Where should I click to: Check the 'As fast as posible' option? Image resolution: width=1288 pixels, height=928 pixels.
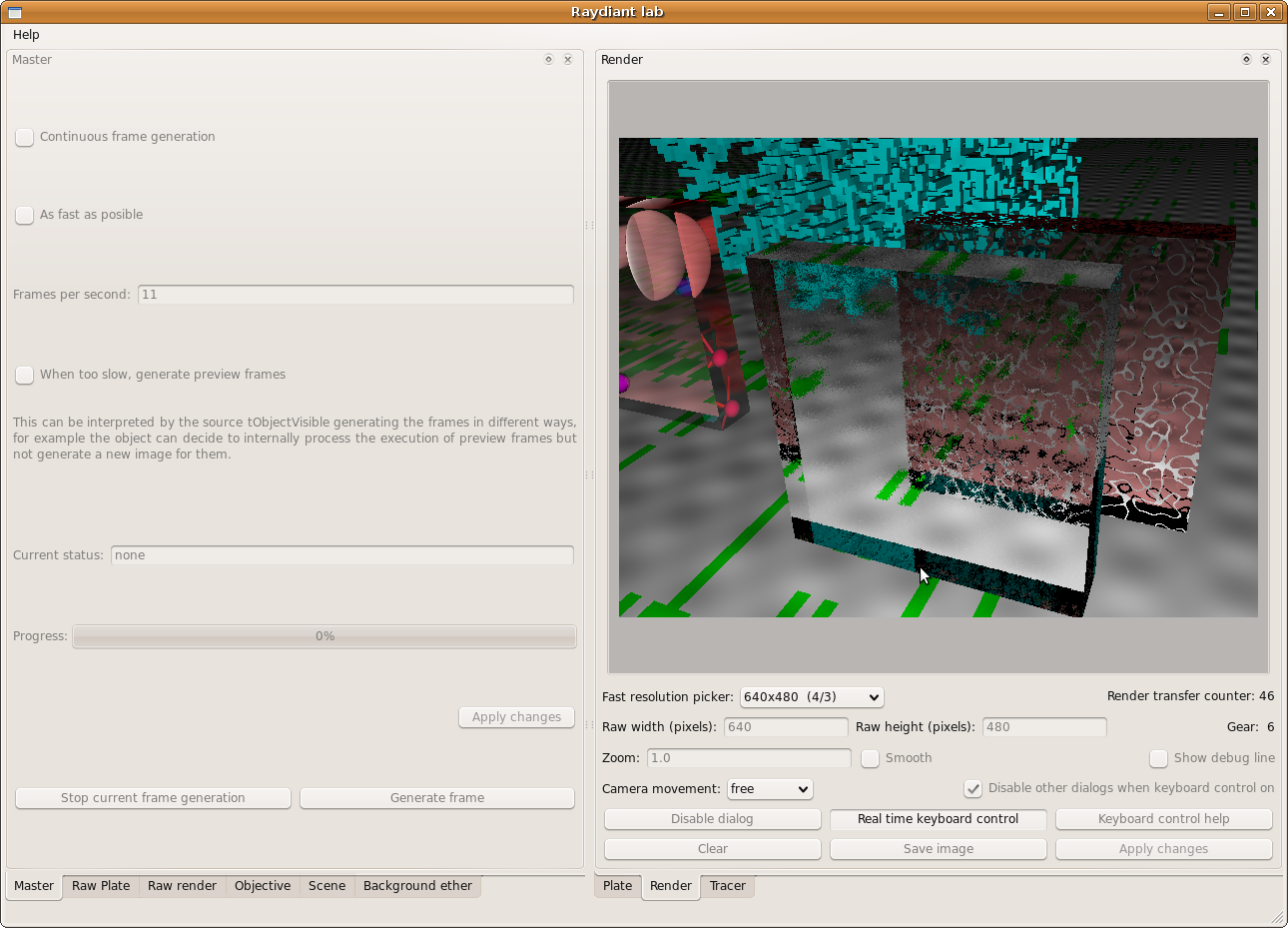pyautogui.click(x=25, y=215)
